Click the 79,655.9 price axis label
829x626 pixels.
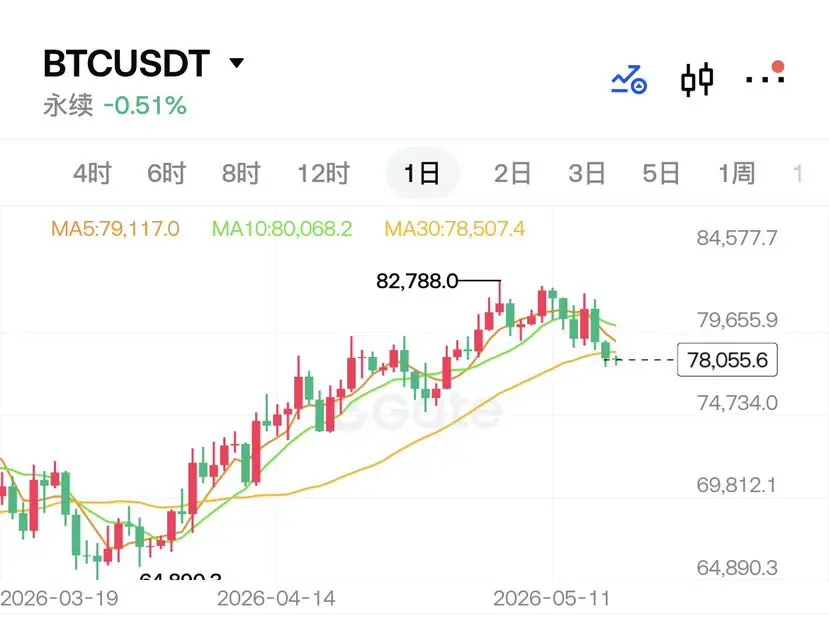tap(737, 320)
